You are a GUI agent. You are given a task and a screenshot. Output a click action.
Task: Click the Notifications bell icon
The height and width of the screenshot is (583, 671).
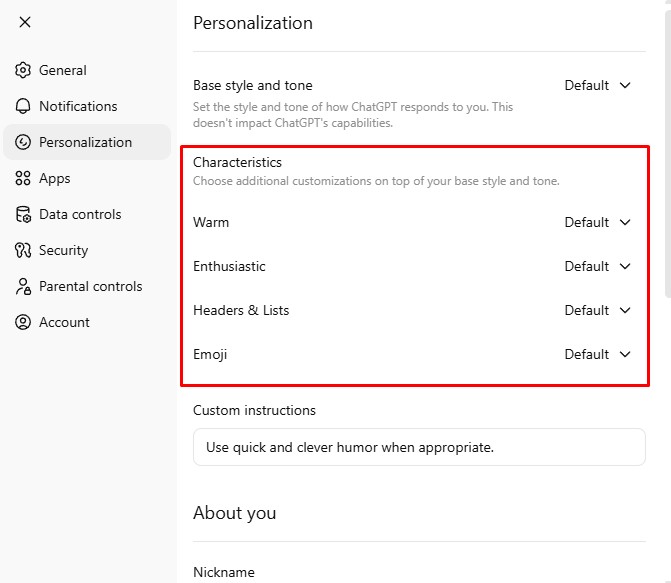pos(23,106)
